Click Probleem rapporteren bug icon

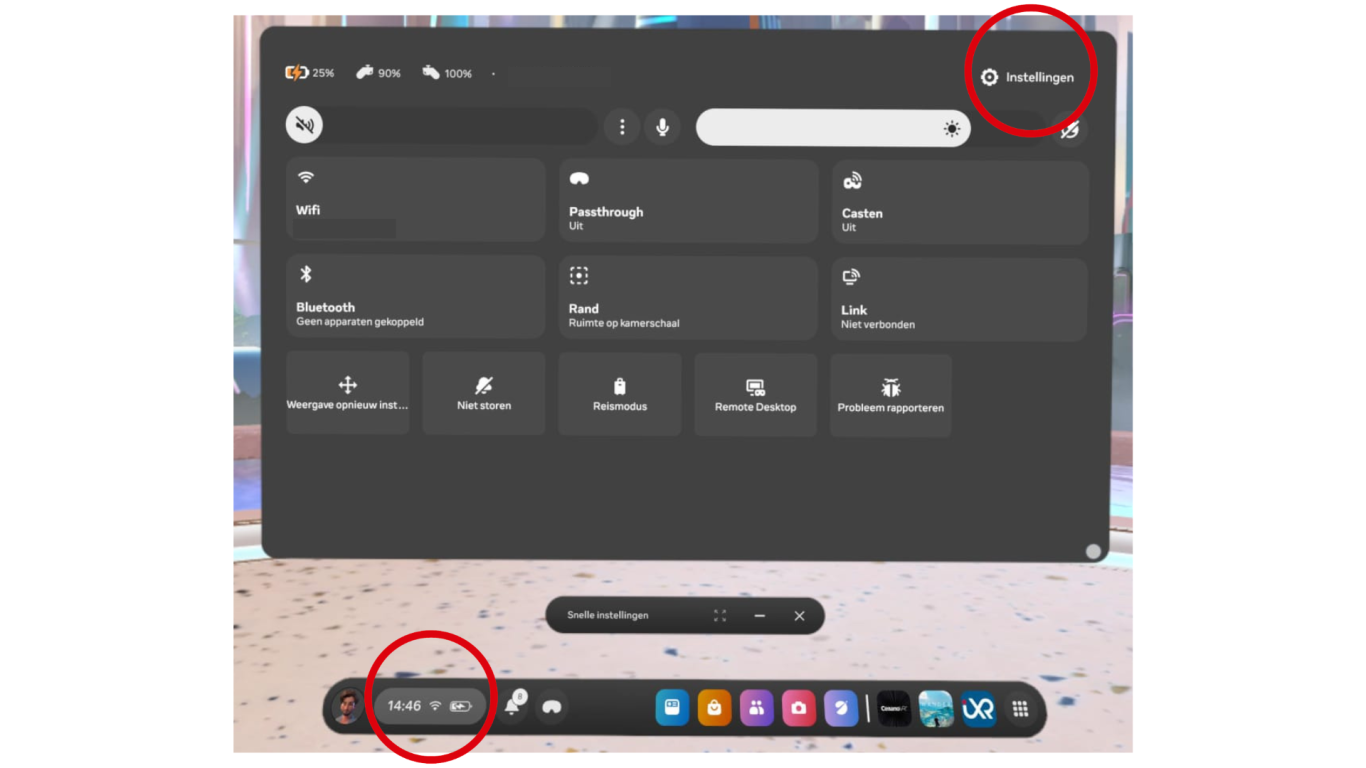(x=890, y=388)
